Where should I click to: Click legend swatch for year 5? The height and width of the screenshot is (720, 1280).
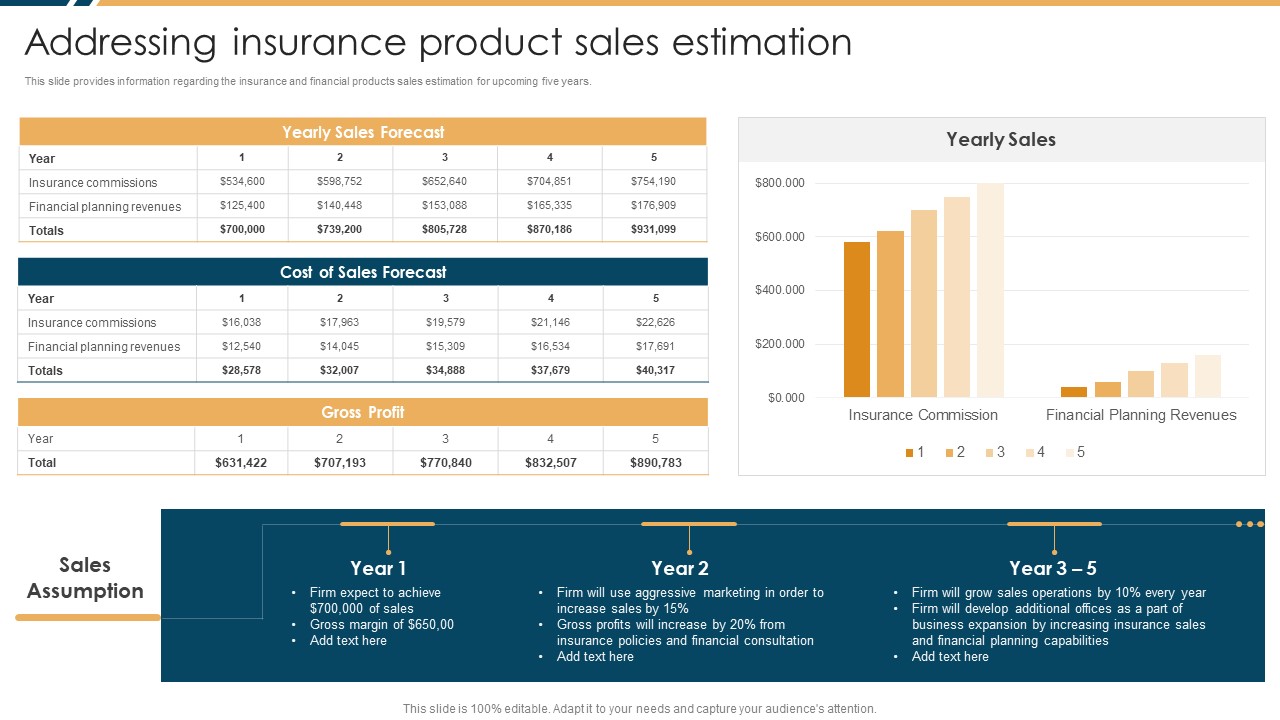[1069, 453]
